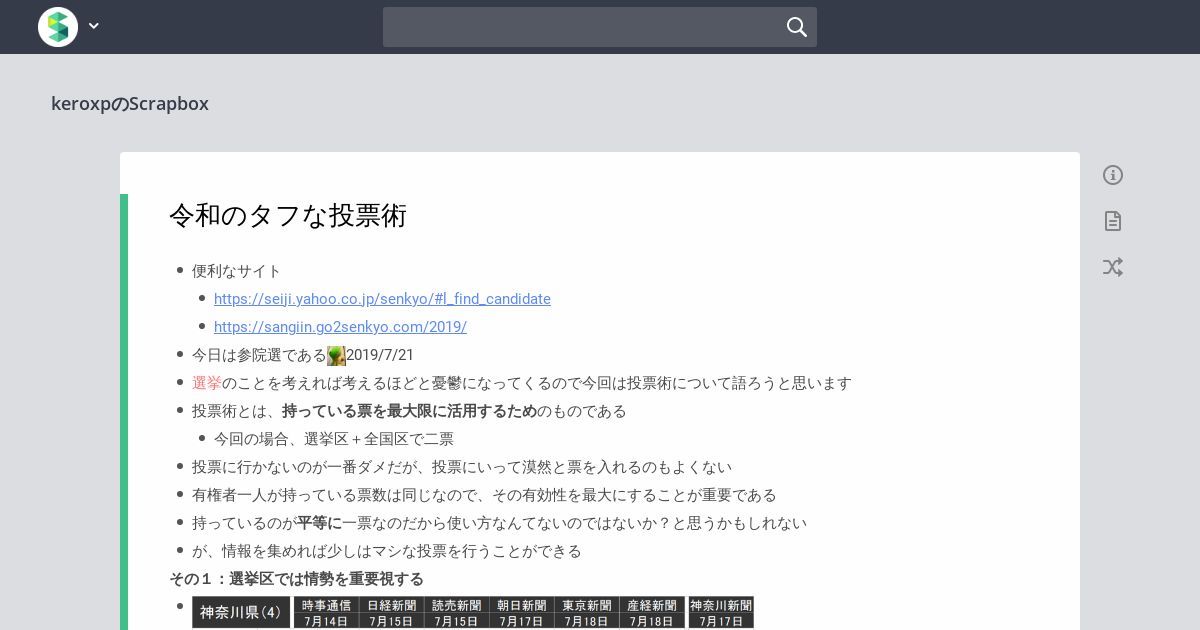
Task: Click the line 今回の場合、選挙区＋全国区で二票
Action: (x=334, y=439)
